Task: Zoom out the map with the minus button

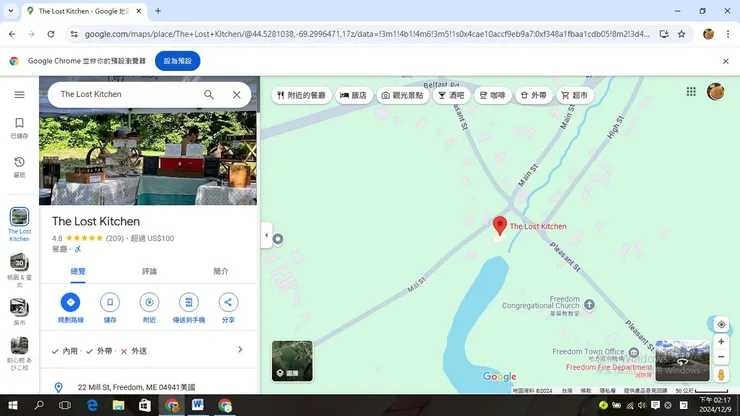Action: click(x=721, y=357)
